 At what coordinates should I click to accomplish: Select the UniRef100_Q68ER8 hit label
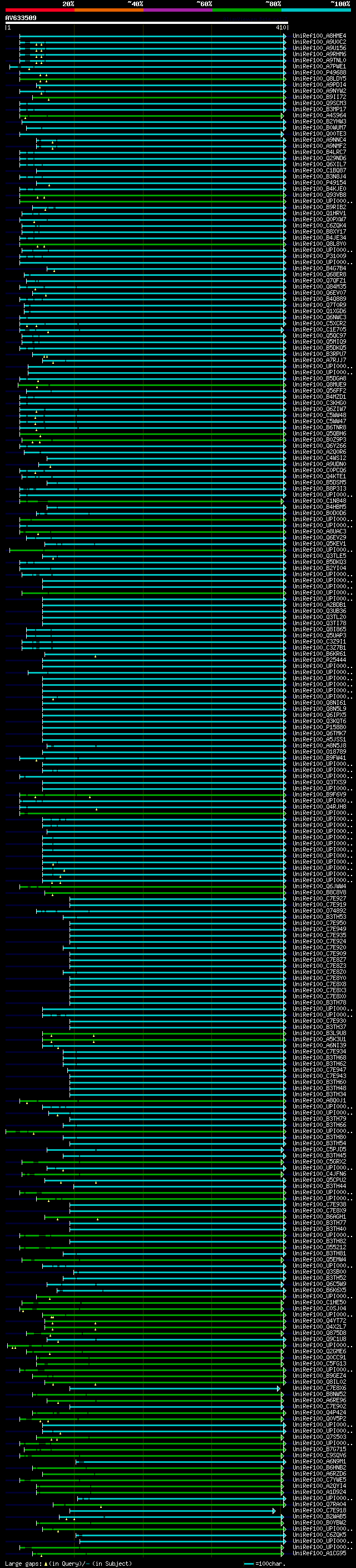point(319,275)
